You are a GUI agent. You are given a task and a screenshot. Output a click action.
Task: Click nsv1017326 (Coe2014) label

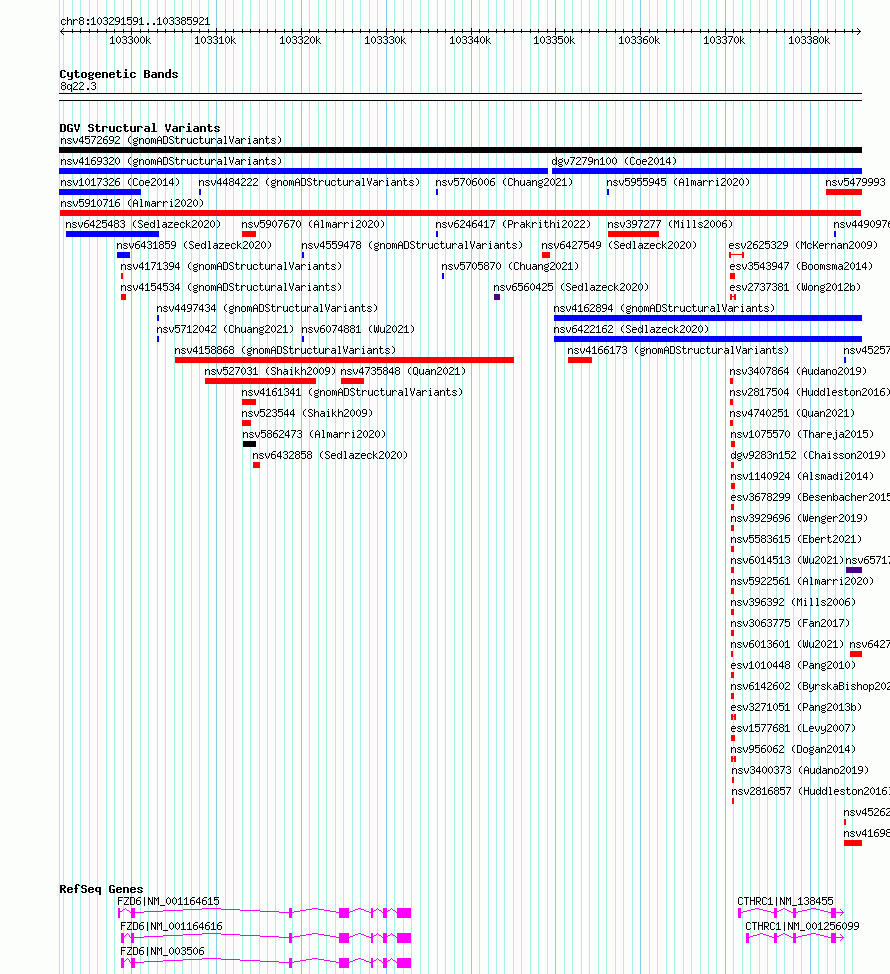click(120, 183)
